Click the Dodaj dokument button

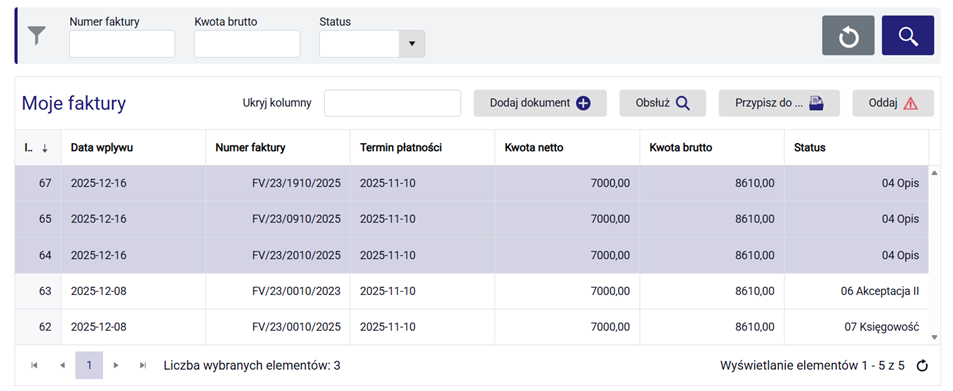coord(540,103)
